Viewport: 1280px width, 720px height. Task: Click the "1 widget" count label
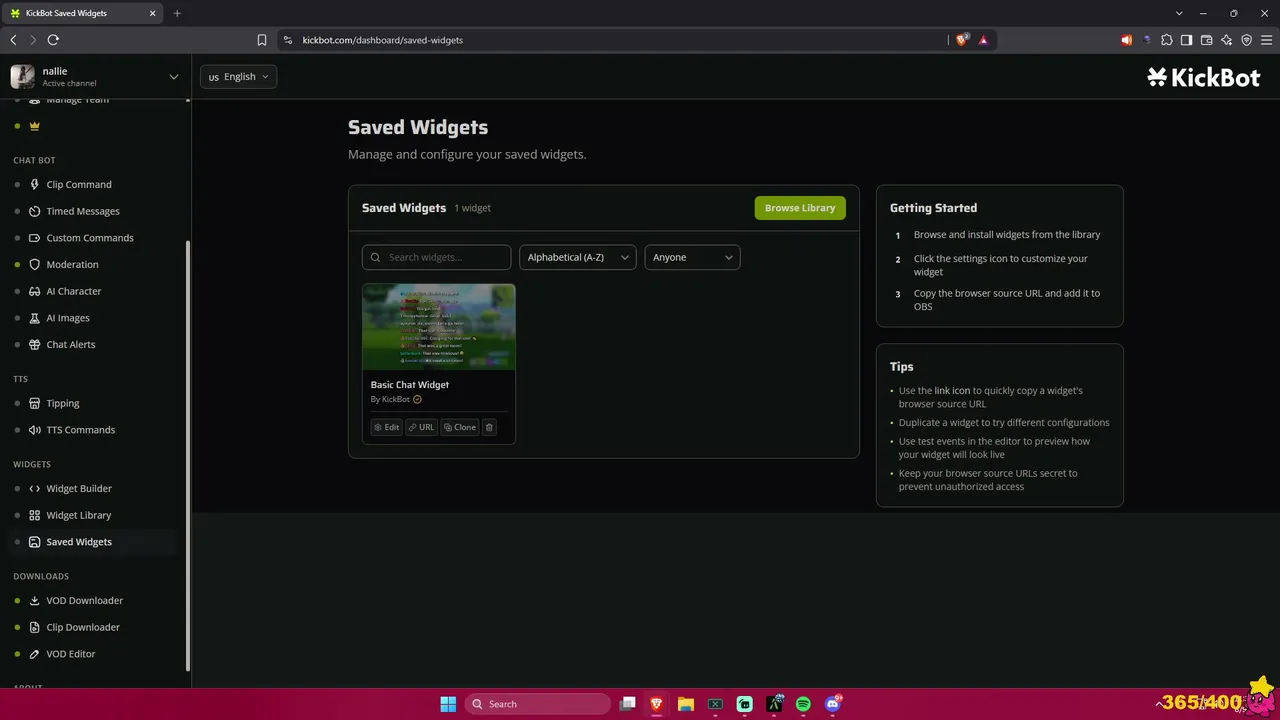pos(473,208)
